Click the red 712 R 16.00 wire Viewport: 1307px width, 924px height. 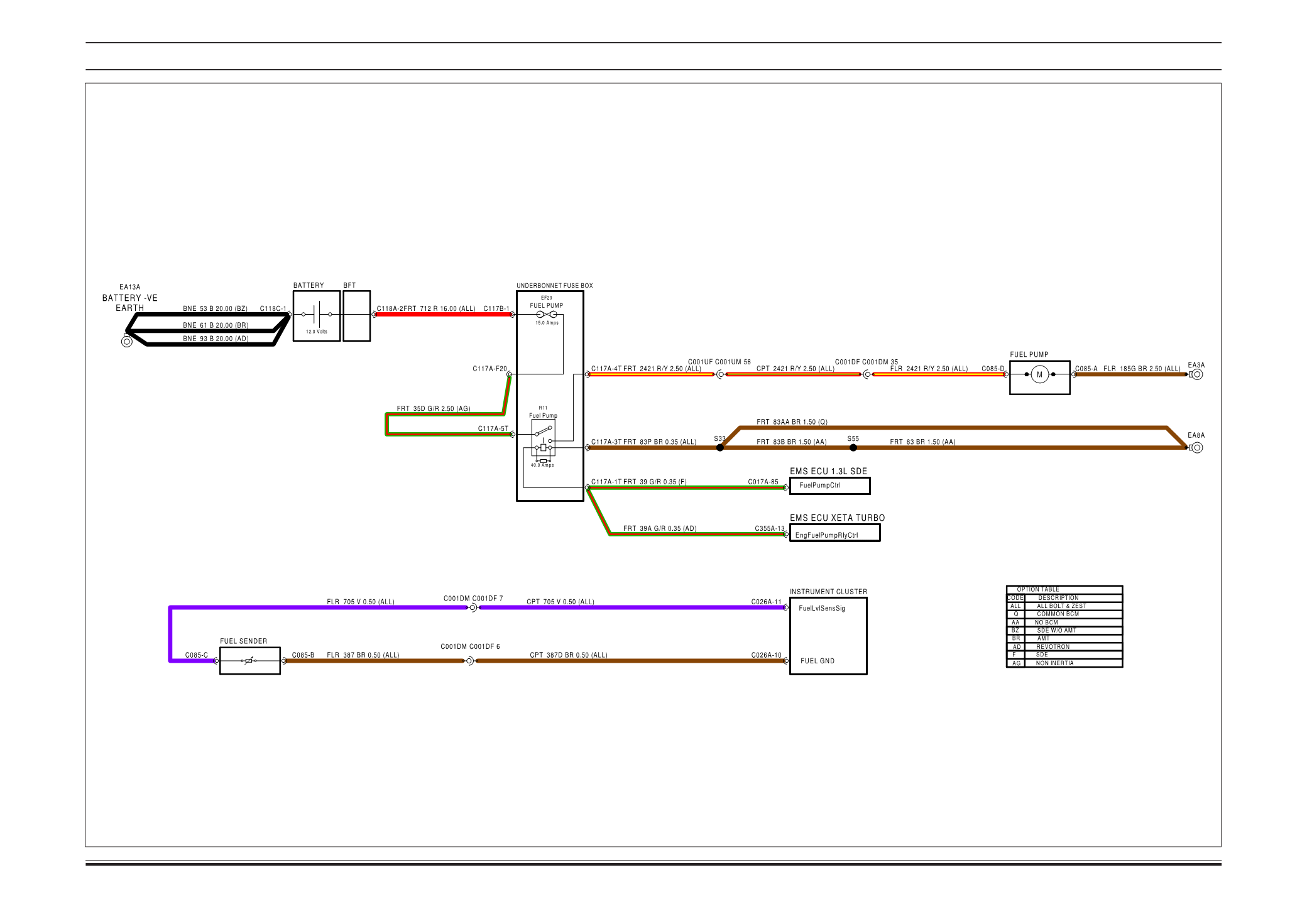pyautogui.click(x=443, y=314)
